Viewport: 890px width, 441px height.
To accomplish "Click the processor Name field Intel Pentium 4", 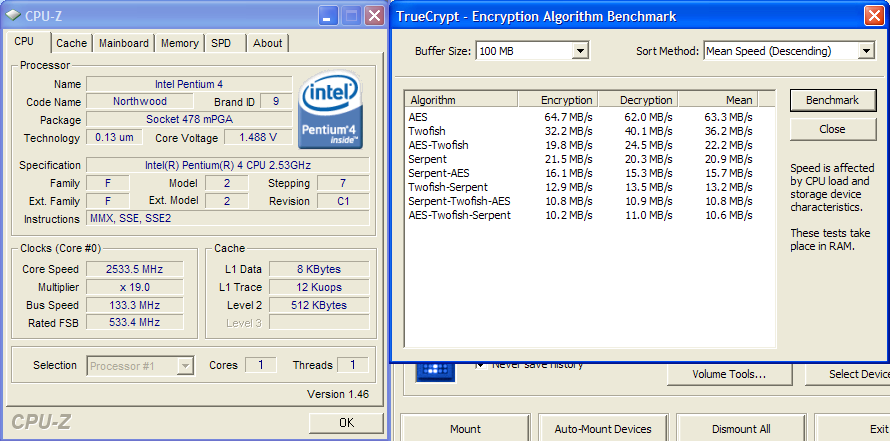I will (189, 84).
